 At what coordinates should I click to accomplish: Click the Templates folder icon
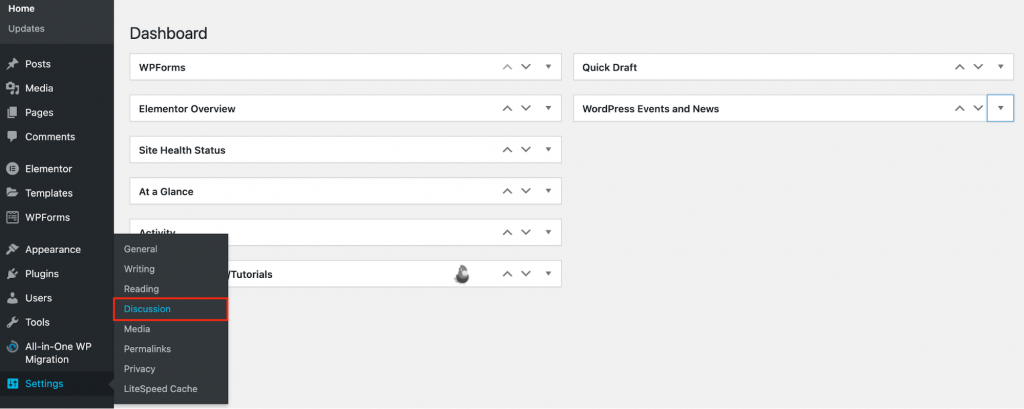[x=12, y=193]
